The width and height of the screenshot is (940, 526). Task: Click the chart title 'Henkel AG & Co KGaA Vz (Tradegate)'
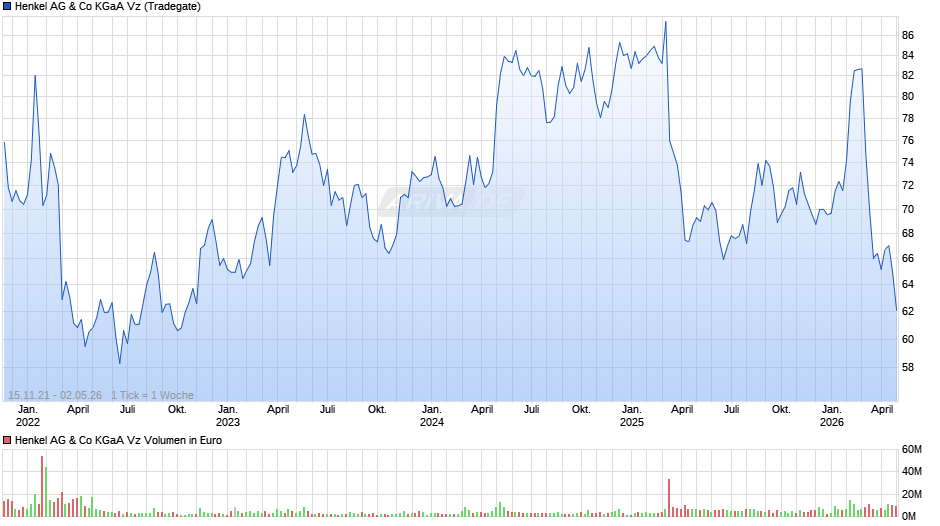pyautogui.click(x=108, y=7)
